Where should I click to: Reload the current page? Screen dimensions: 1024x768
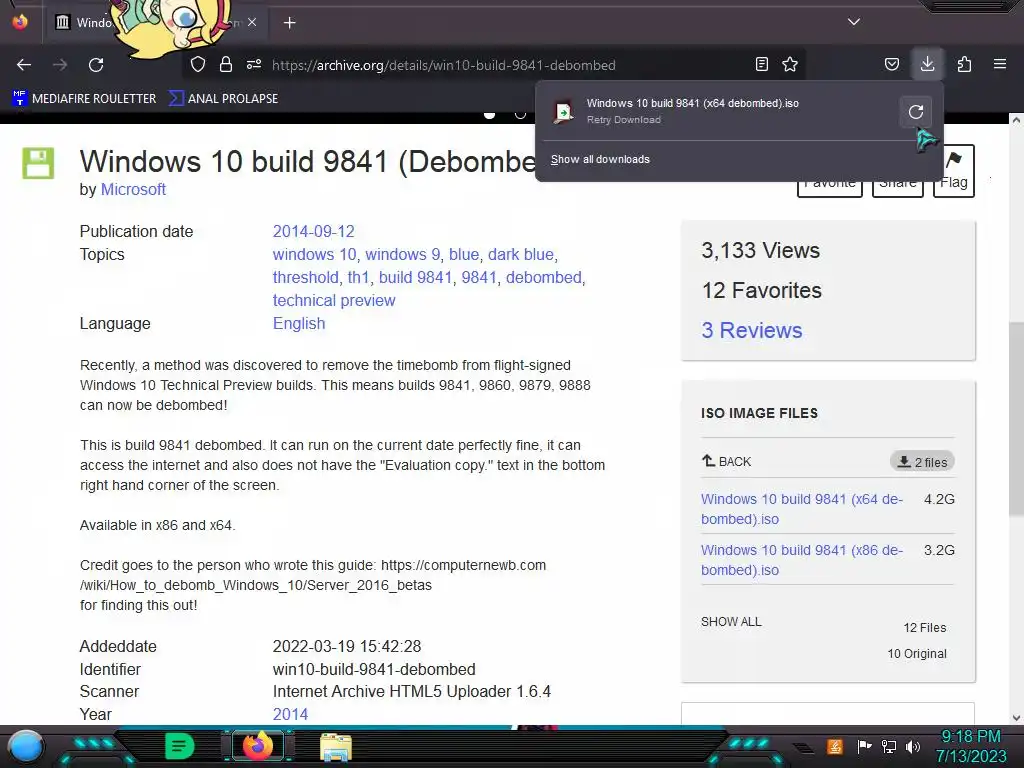[96, 65]
